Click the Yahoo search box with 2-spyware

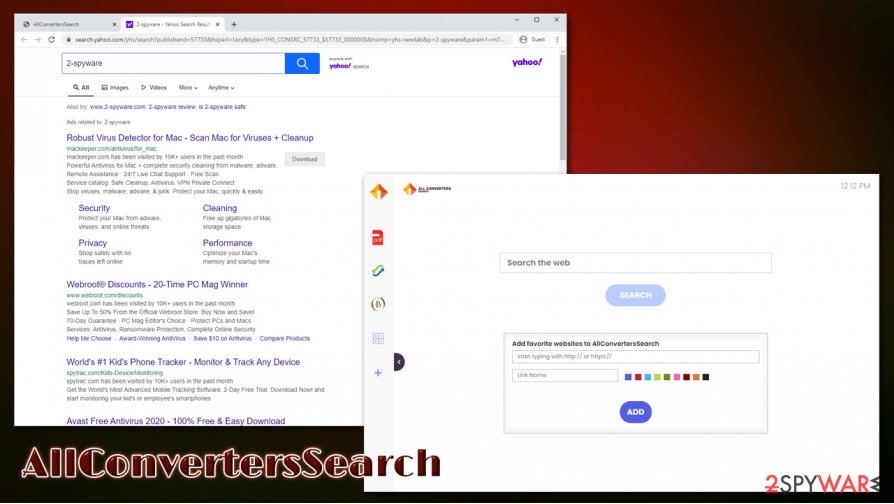[x=173, y=63]
